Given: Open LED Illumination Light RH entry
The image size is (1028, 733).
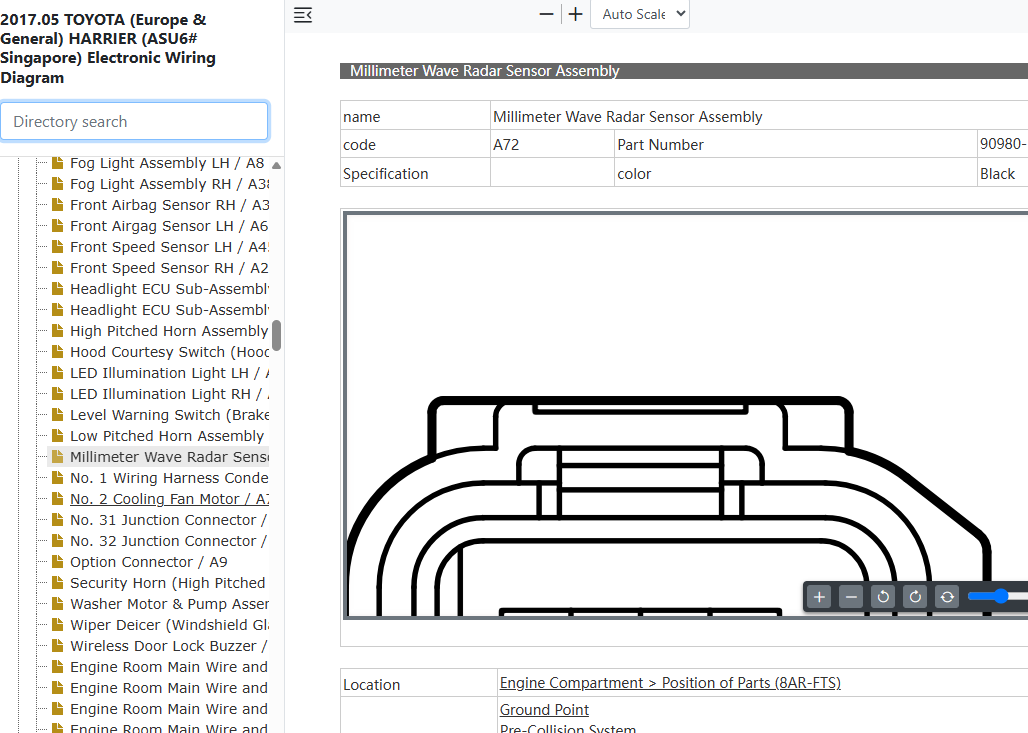Looking at the screenshot, I should tap(169, 393).
